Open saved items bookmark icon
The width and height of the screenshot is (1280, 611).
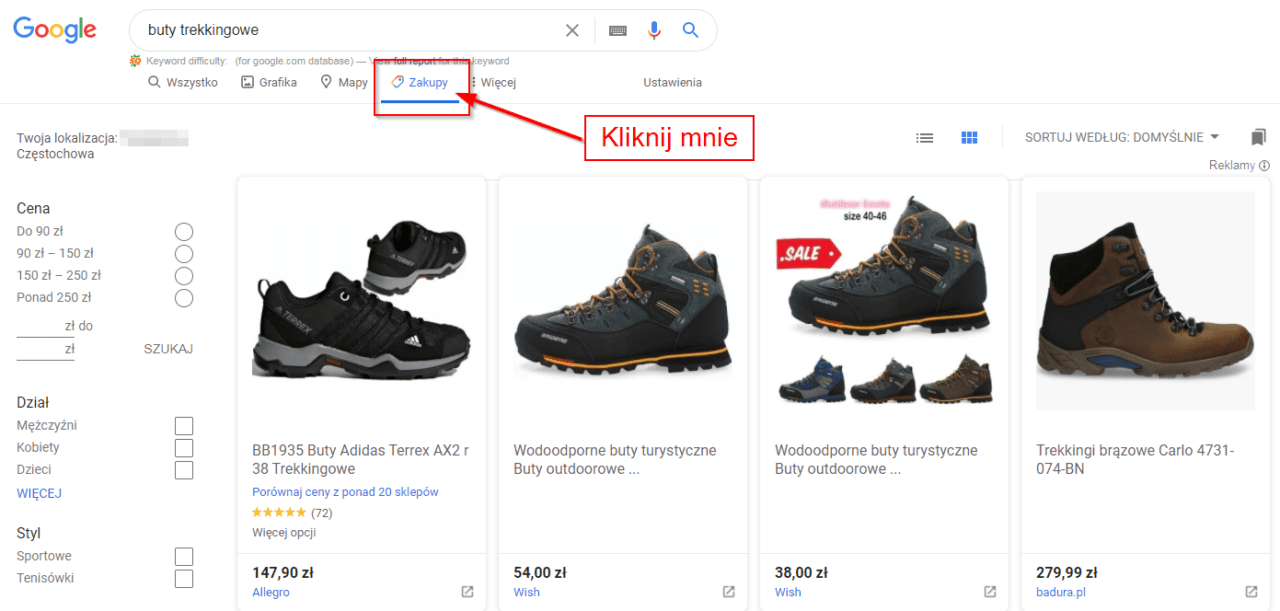click(x=1258, y=137)
